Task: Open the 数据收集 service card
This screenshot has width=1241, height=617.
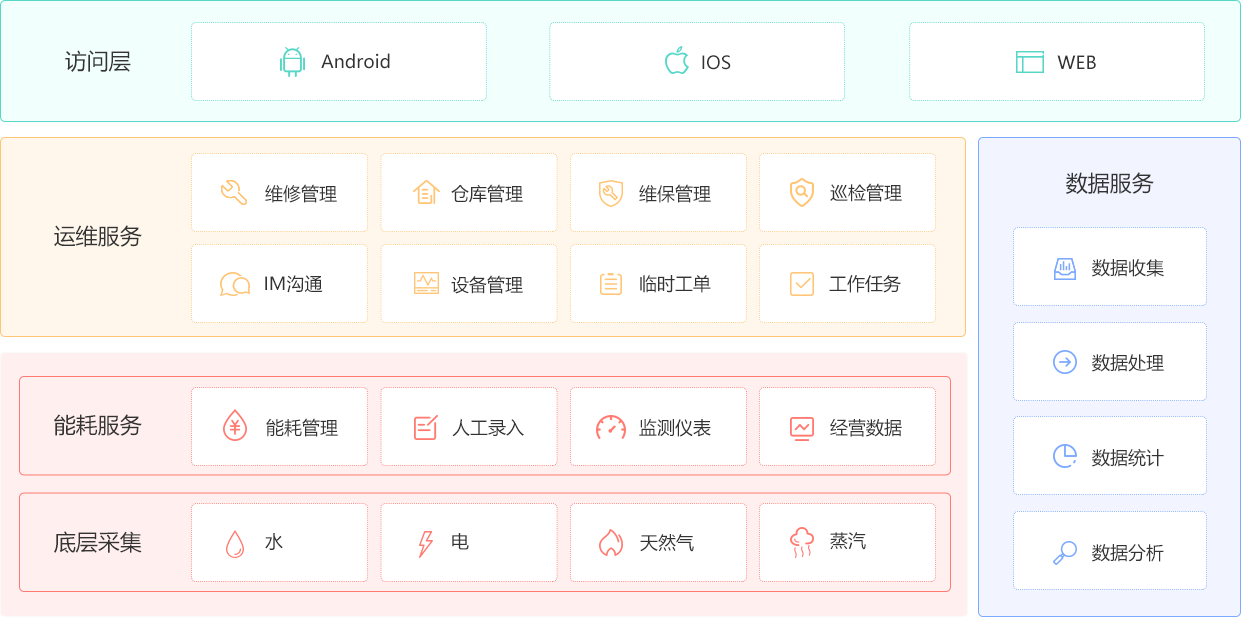Action: (x=1109, y=267)
